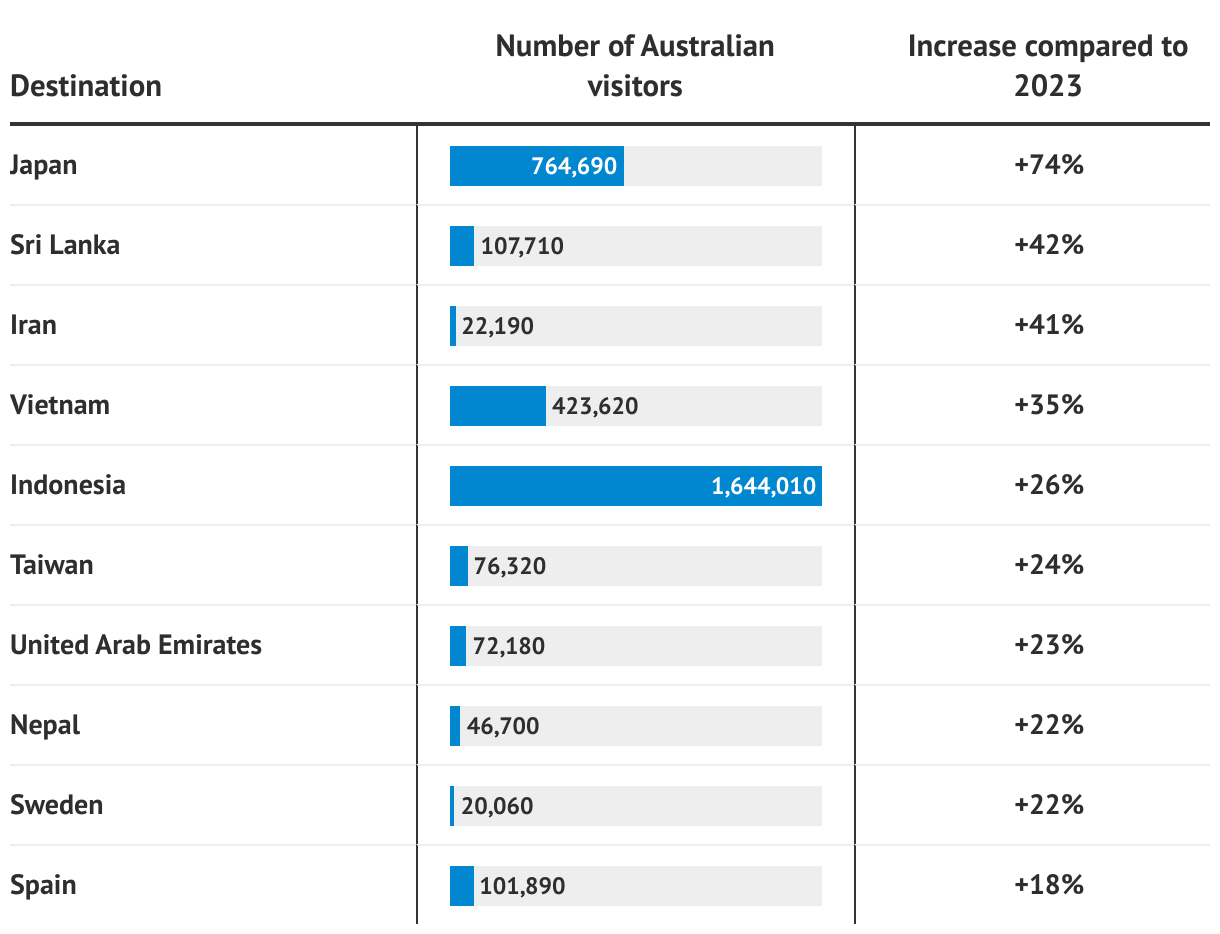Select the Spain row label
This screenshot has height=934, width=1220.
pyautogui.click(x=43, y=885)
